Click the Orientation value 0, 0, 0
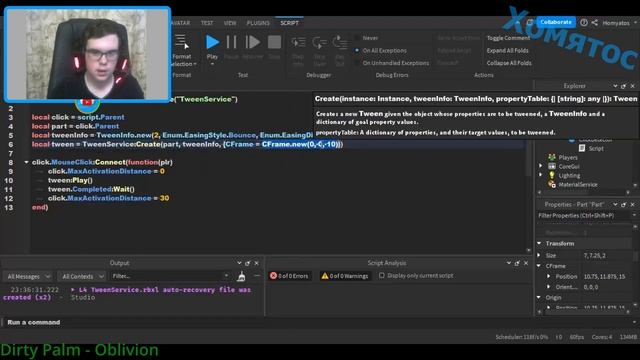Screen dimensions: 640x360 591,287
